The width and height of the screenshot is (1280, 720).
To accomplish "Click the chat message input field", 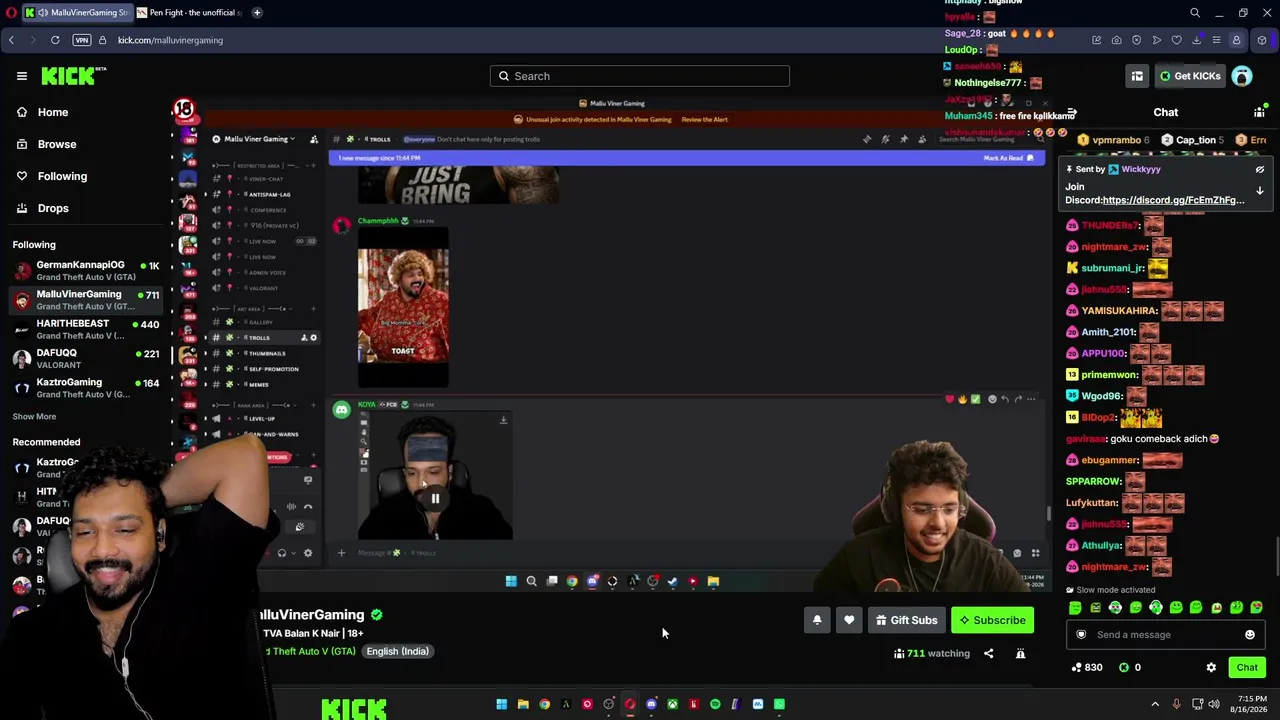I will [1165, 634].
